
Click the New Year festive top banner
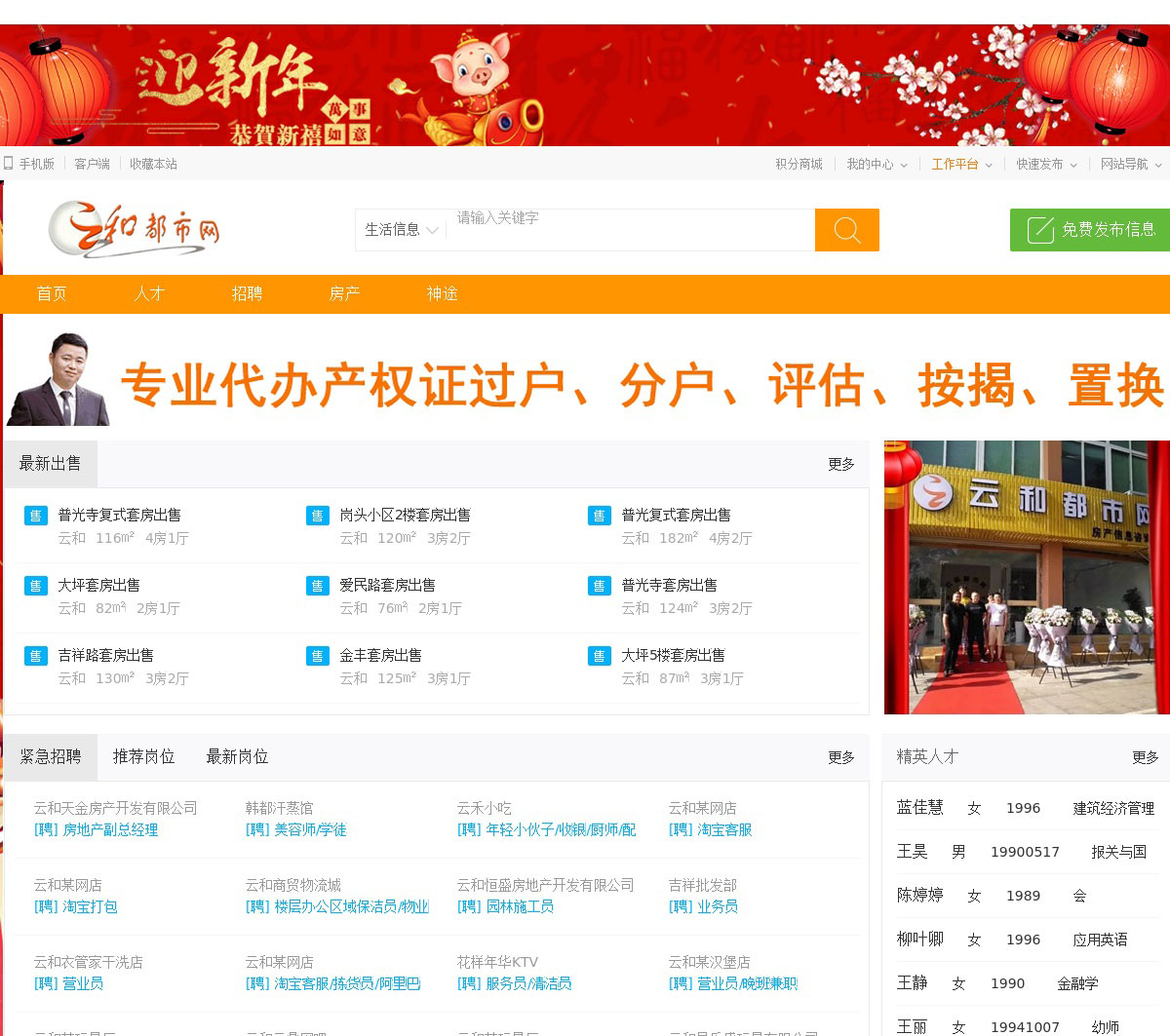pos(585,86)
